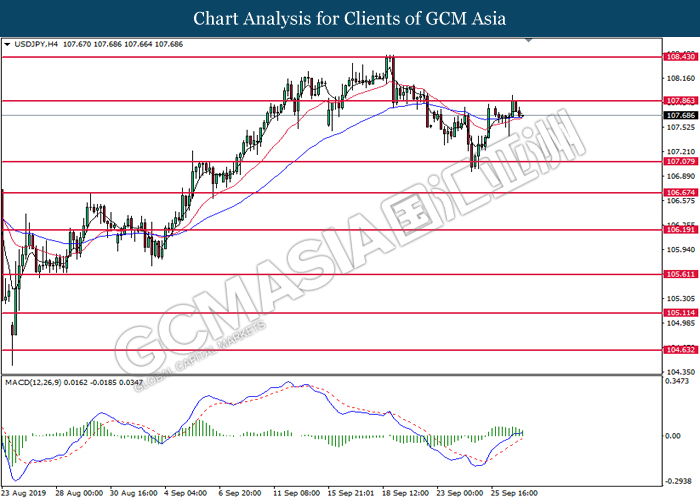
Task: Click the 30 Aug 16:00 time label
Action: (133, 493)
